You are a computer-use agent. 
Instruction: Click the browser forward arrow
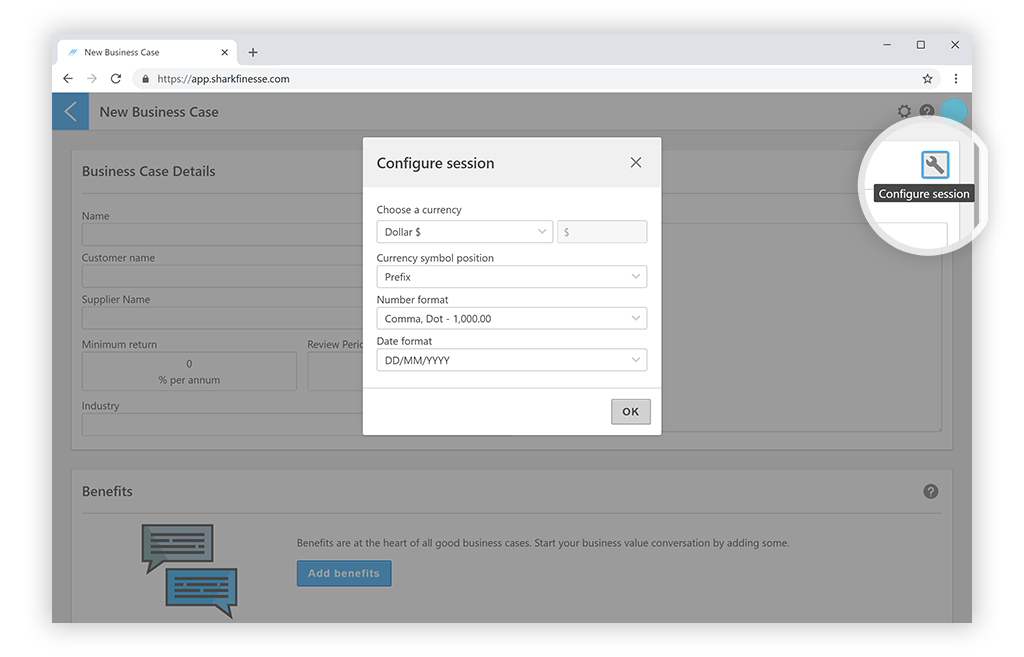click(91, 78)
